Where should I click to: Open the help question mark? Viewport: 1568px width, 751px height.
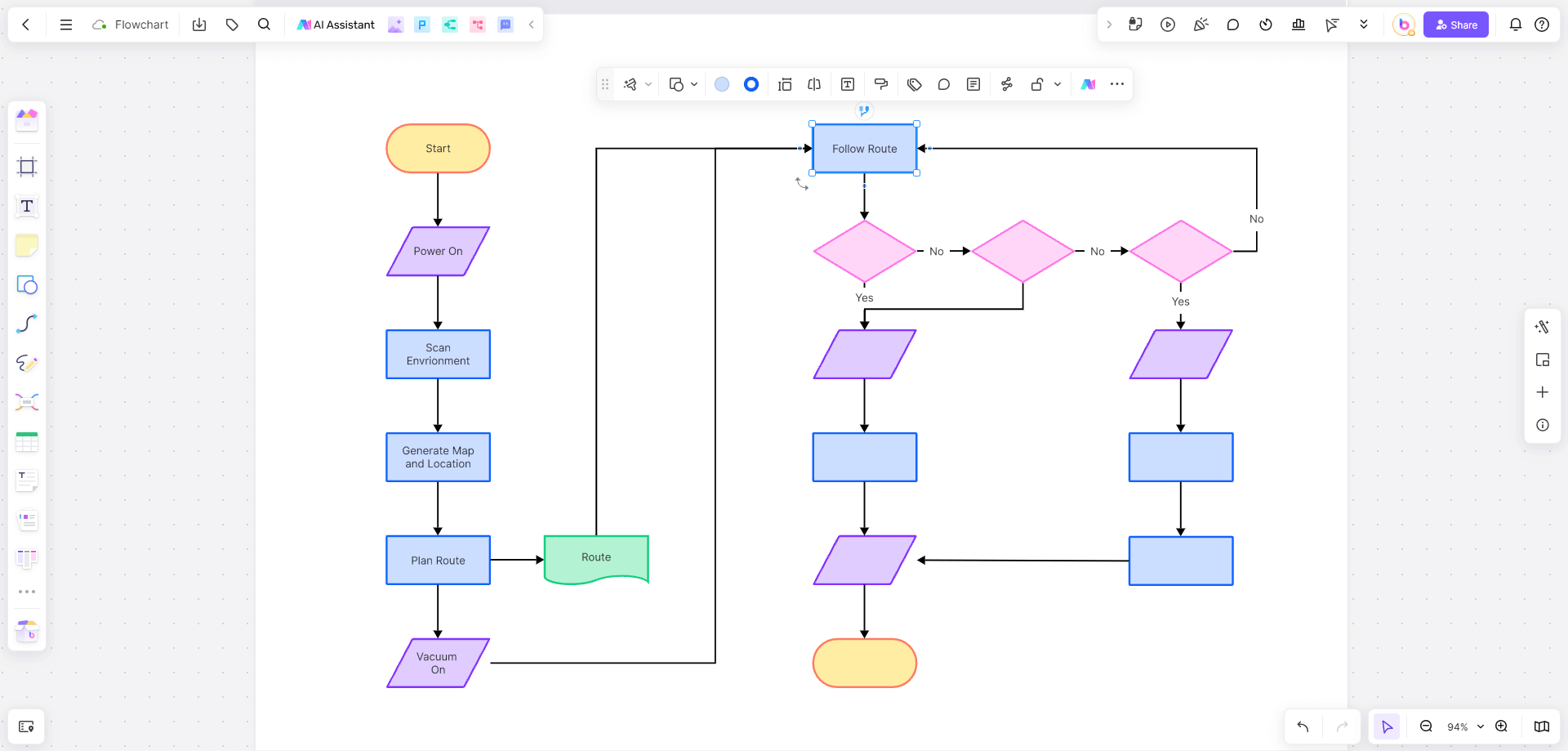[x=1542, y=25]
